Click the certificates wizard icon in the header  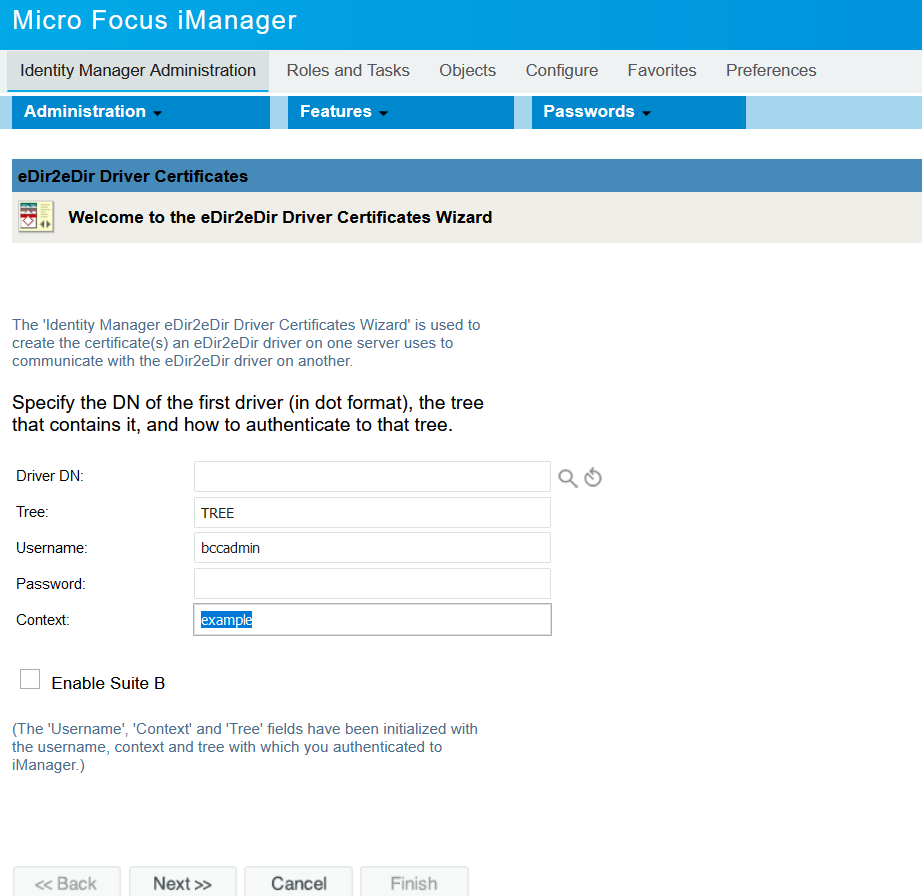[36, 217]
